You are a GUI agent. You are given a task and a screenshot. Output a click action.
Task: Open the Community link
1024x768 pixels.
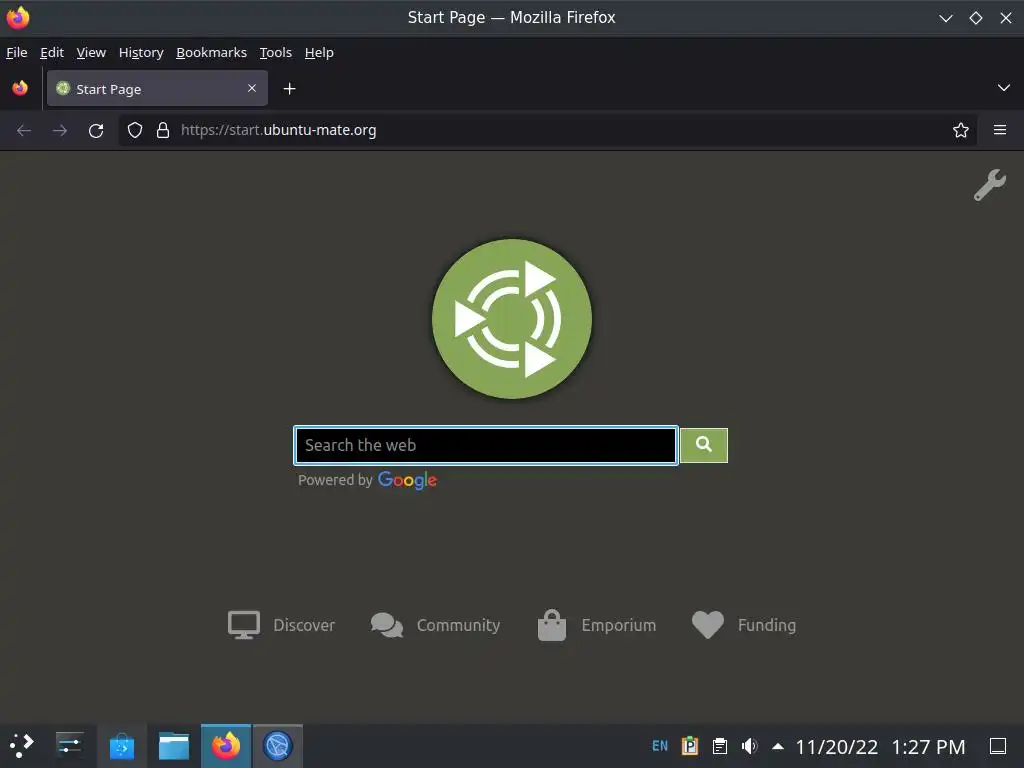[435, 625]
